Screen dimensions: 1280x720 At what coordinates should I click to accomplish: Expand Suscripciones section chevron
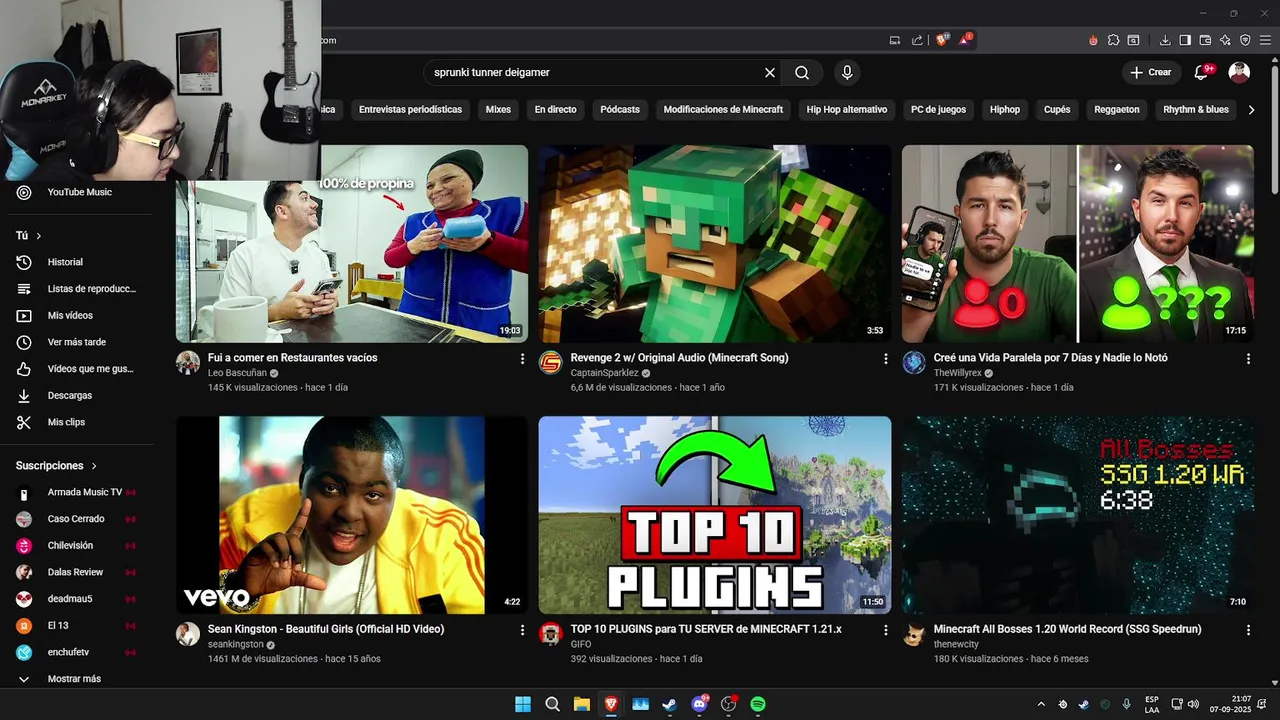(x=94, y=466)
